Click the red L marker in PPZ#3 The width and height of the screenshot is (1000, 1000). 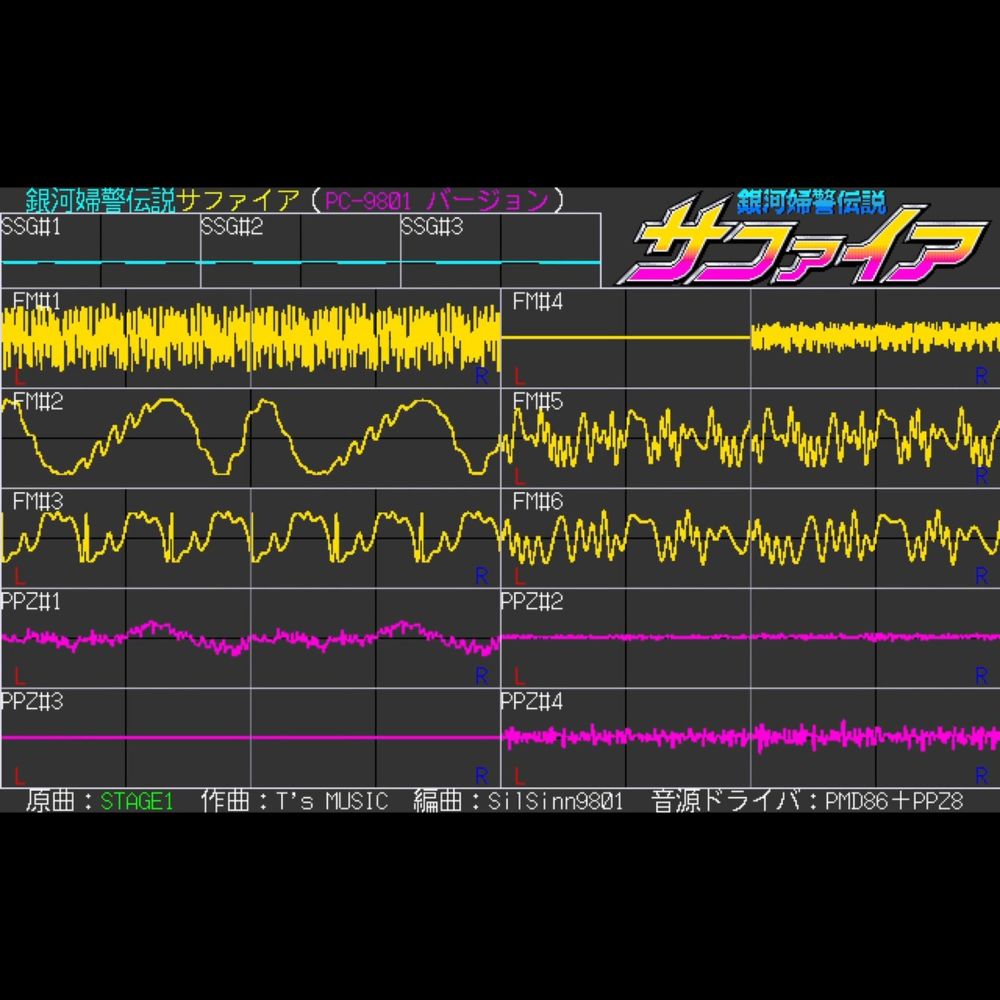[19, 776]
